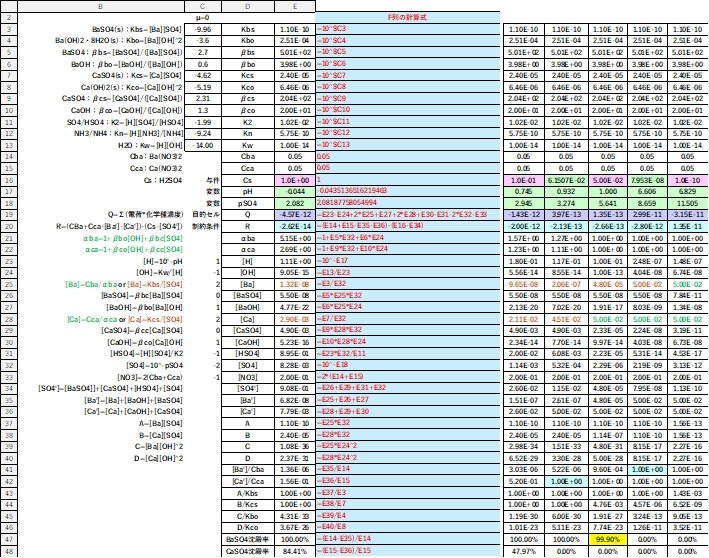This screenshot has height=558, width=709.
Task: Select the pink Cs cell '1.0E+00'
Action: coord(295,180)
